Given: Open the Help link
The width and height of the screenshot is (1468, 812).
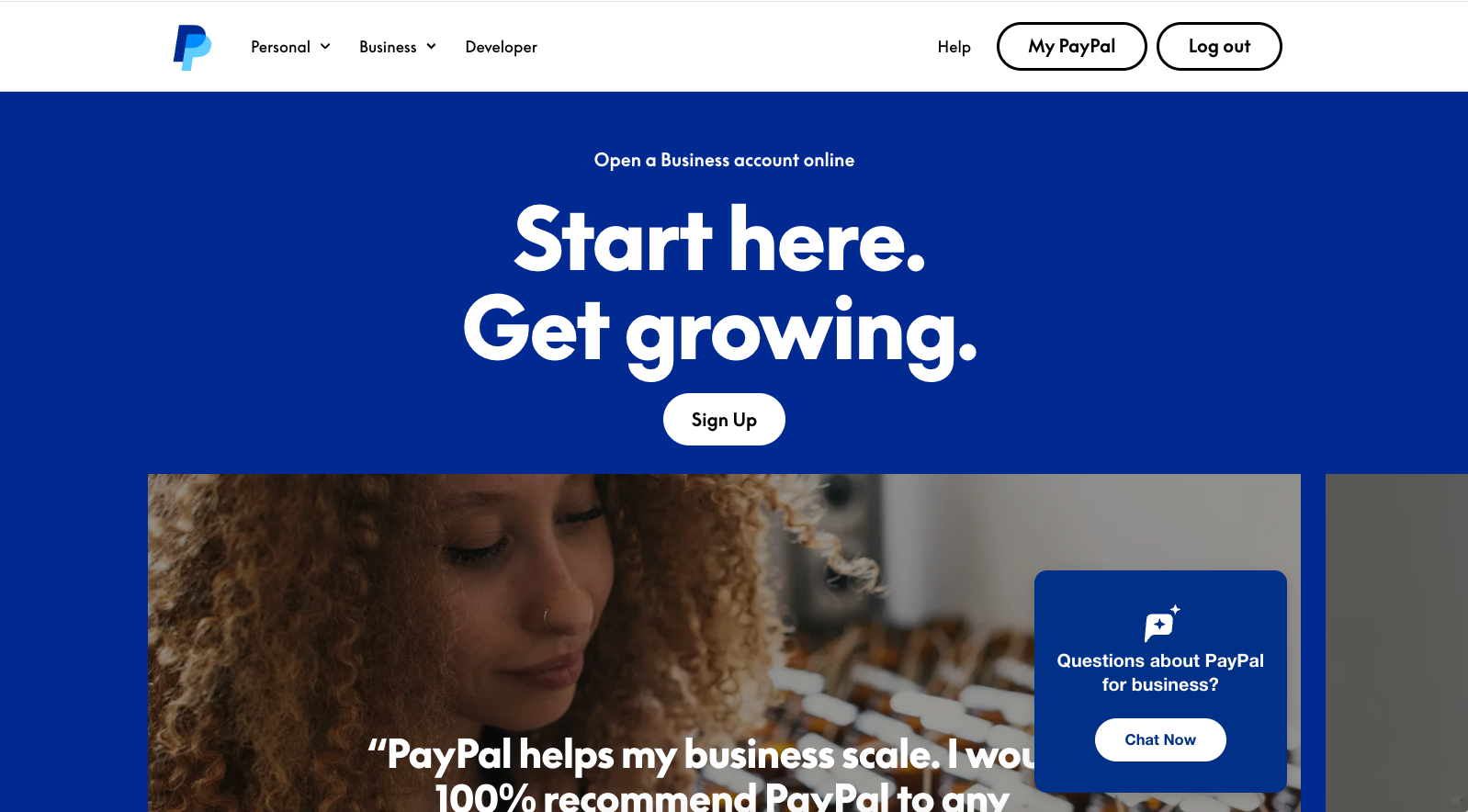Looking at the screenshot, I should (x=954, y=47).
